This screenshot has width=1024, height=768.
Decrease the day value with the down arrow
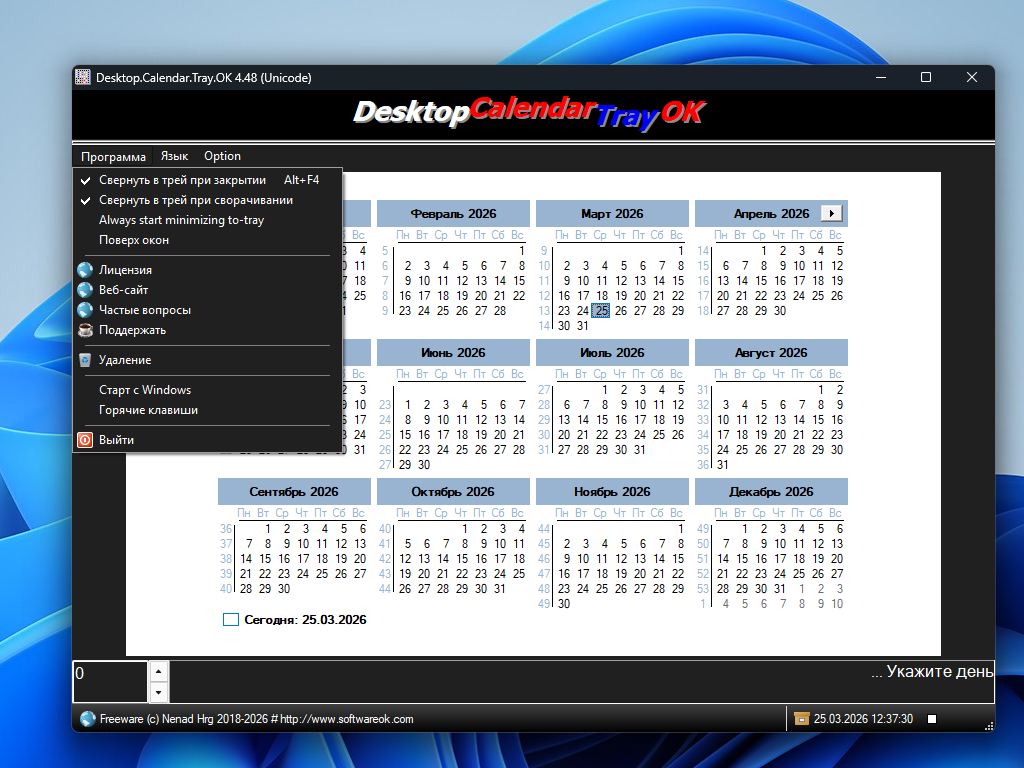click(159, 692)
